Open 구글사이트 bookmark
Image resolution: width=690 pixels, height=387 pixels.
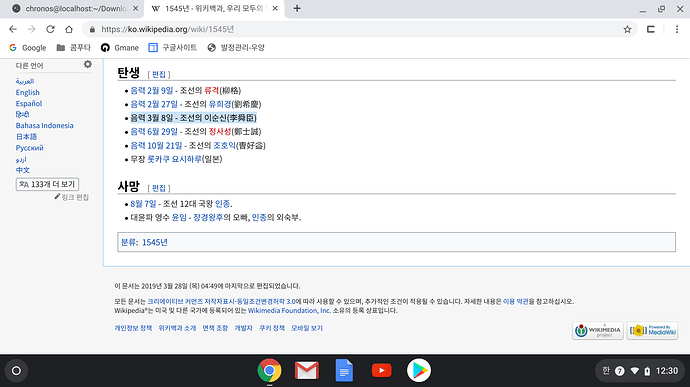coord(172,48)
